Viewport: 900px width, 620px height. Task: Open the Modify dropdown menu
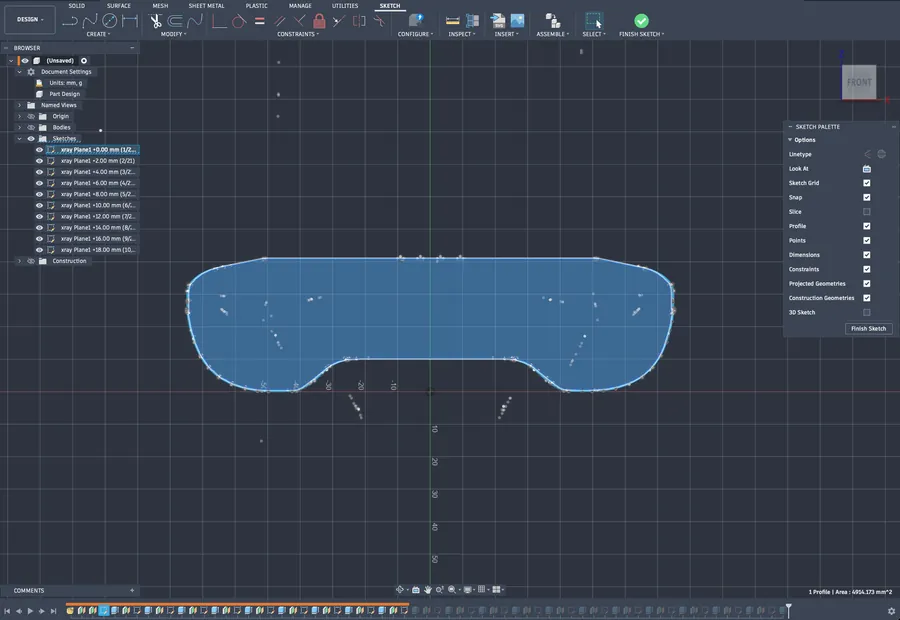click(173, 34)
